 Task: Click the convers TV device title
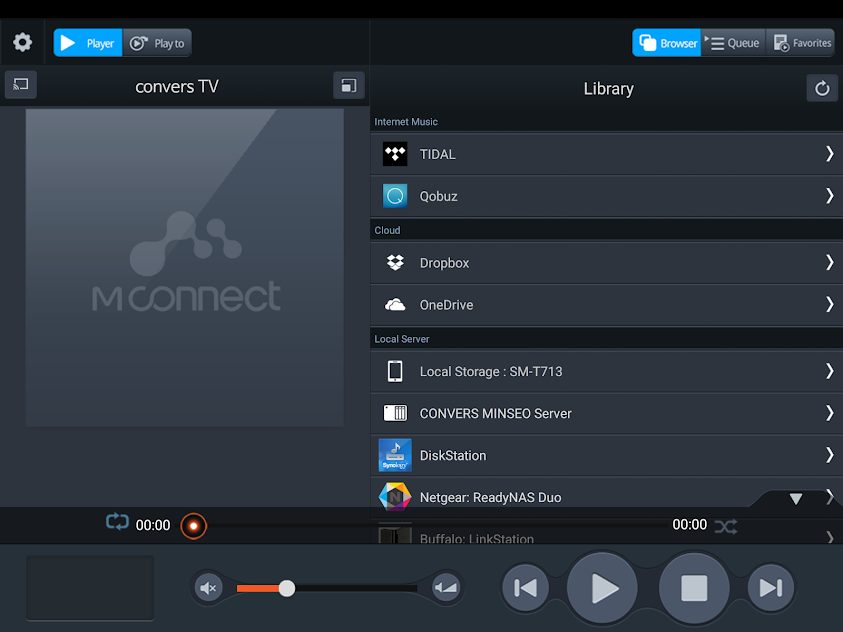[176, 86]
